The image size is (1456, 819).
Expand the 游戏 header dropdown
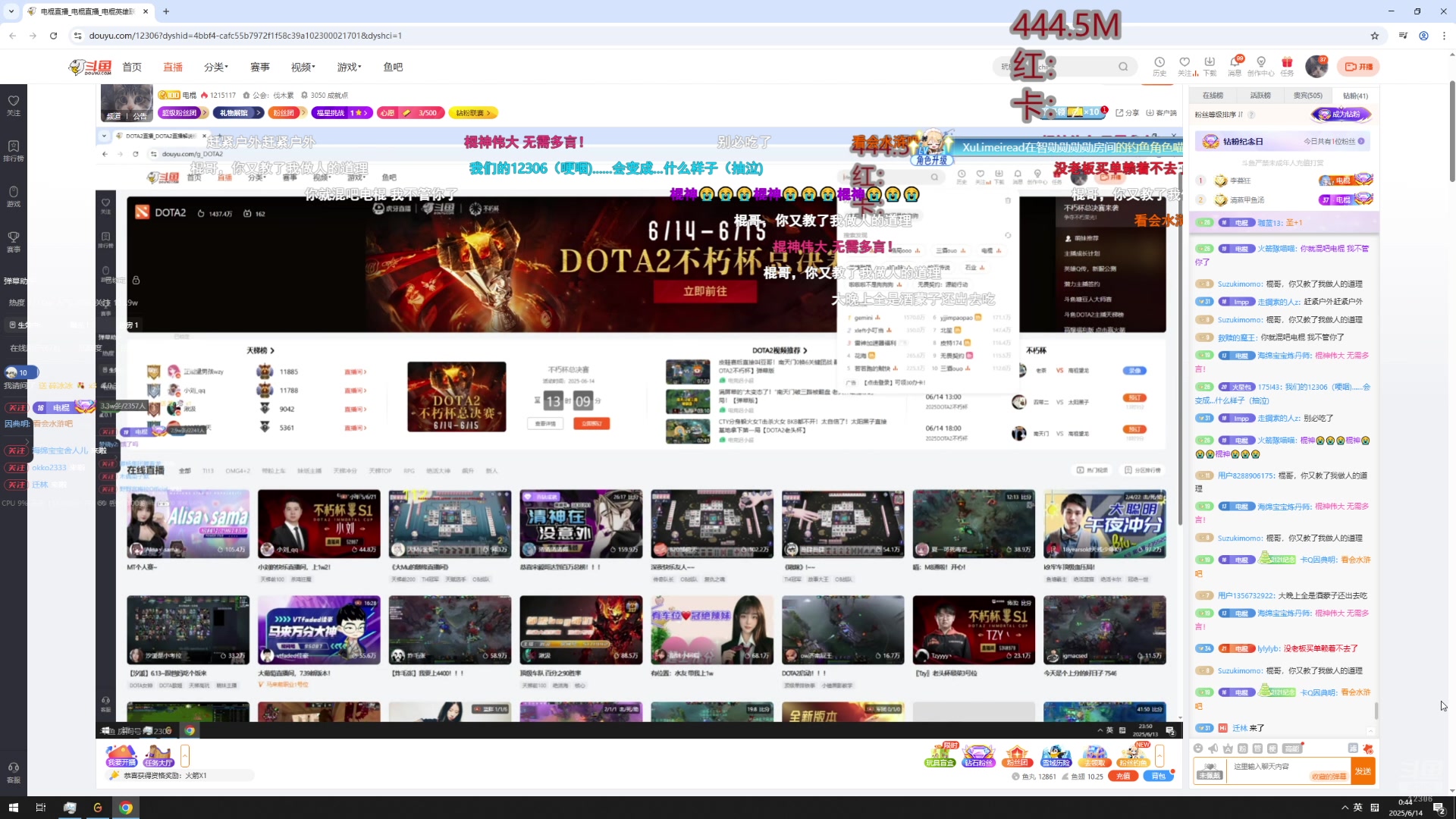tap(349, 67)
